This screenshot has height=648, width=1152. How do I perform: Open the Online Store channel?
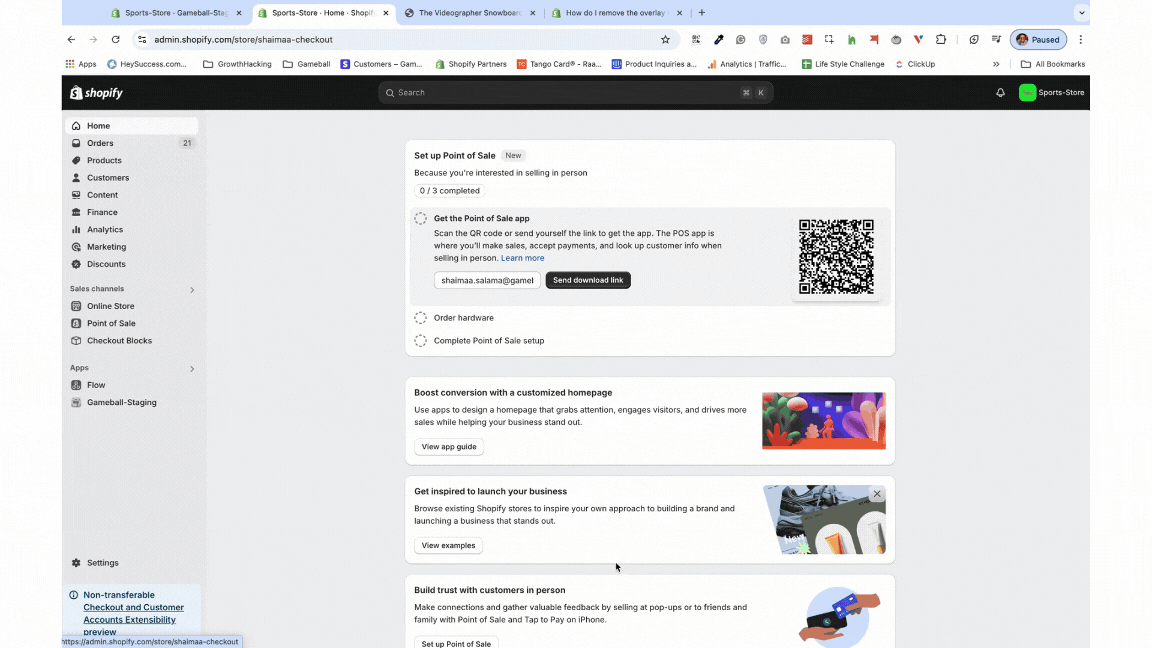110,305
